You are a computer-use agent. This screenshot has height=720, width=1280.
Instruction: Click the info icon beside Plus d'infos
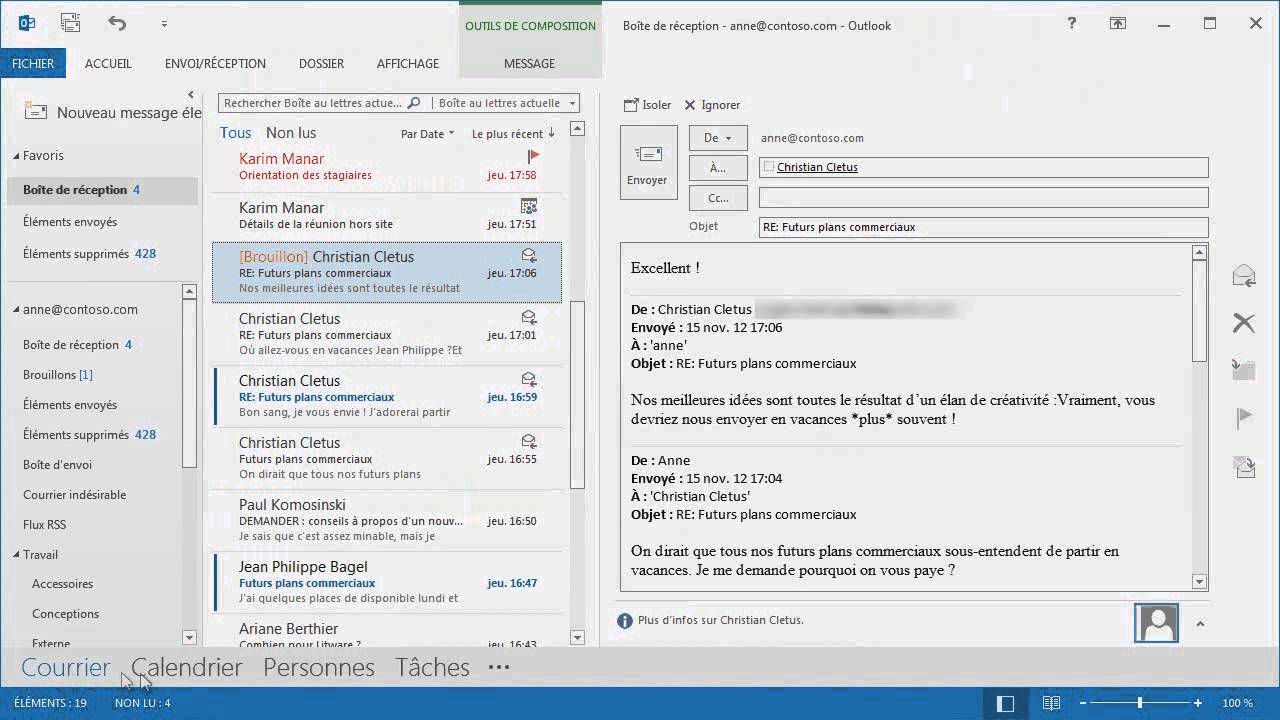[625, 621]
